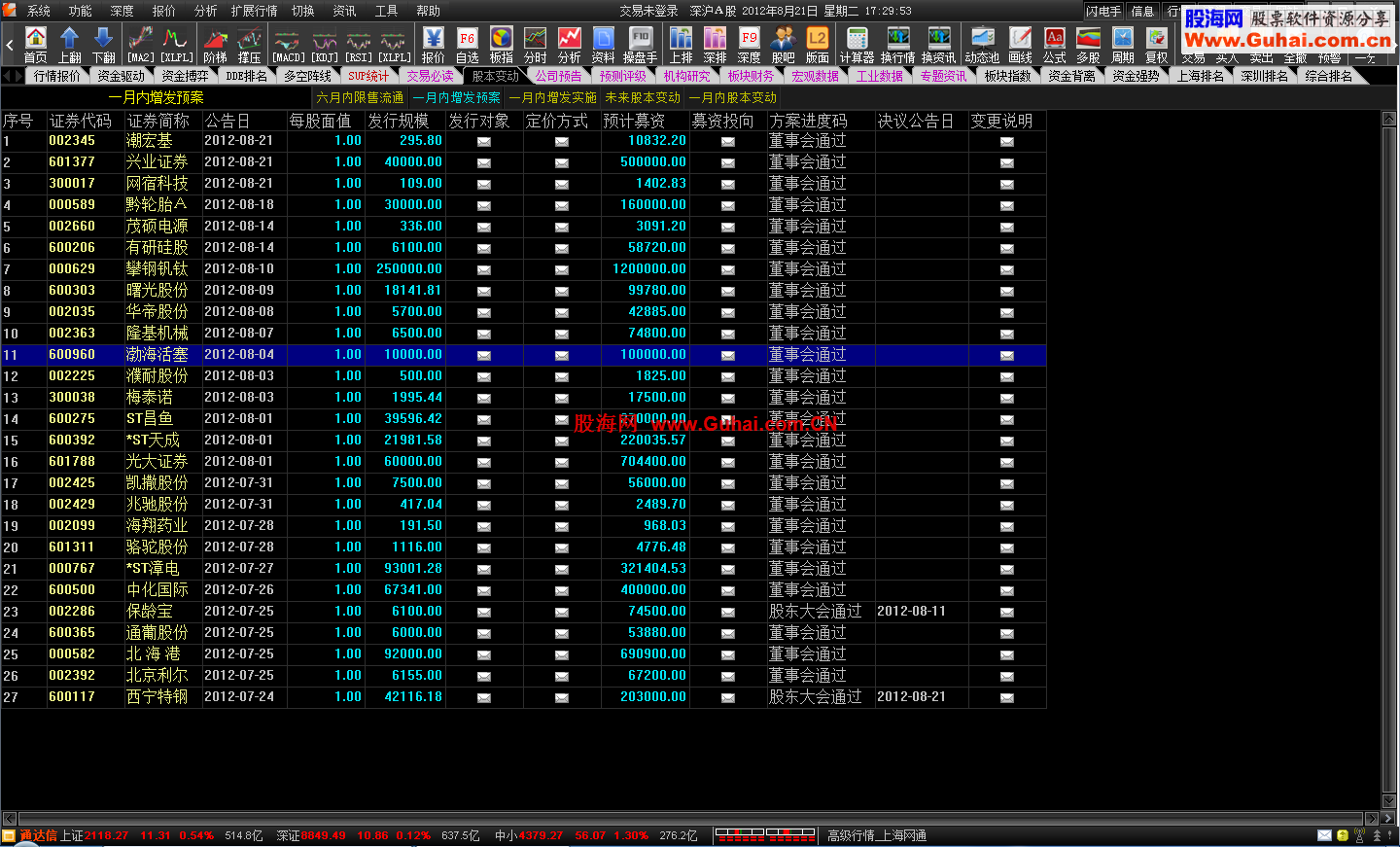
Task: Open the 资讯 menu
Action: (345, 11)
